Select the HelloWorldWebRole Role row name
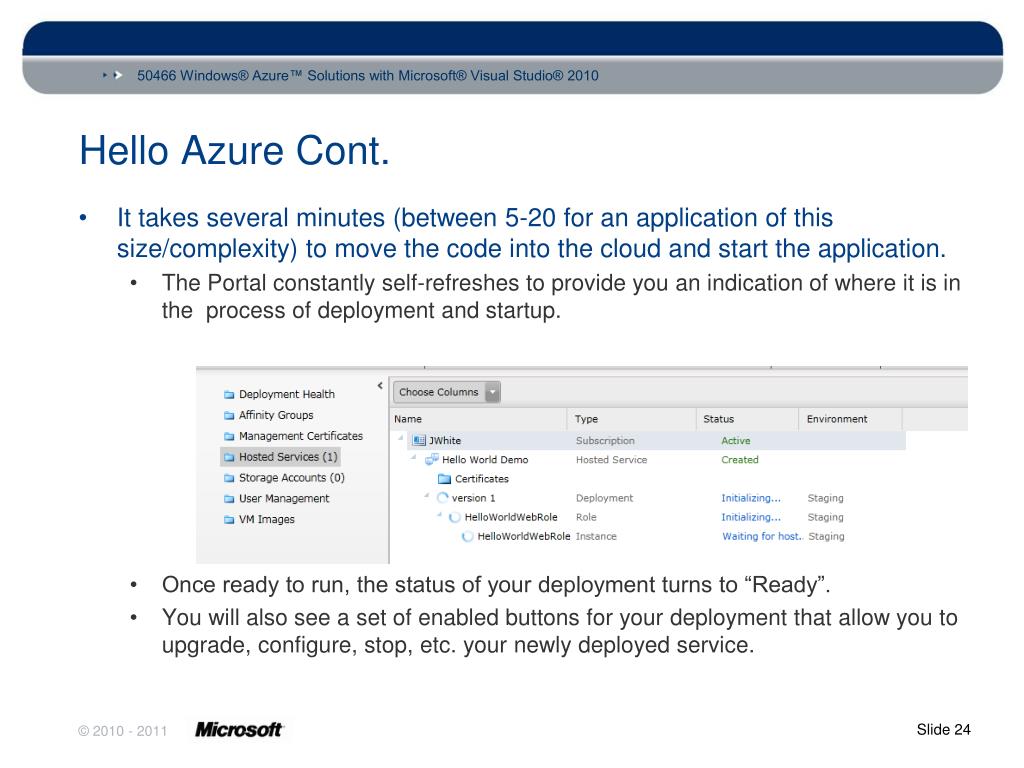The image size is (1024, 768). 511,517
